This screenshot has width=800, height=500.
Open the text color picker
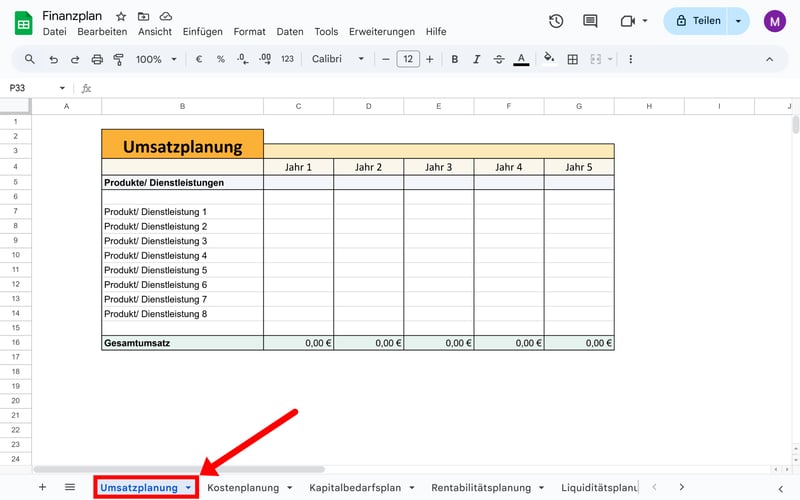(521, 59)
